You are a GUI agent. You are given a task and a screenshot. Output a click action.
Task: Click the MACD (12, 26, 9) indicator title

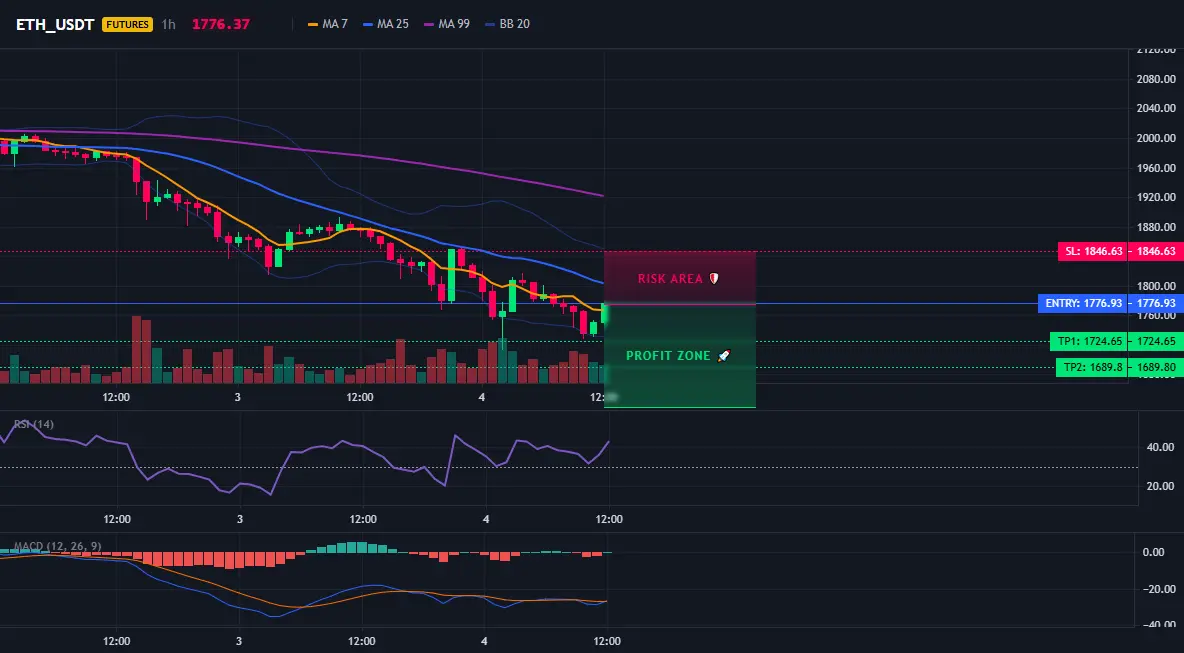57,546
